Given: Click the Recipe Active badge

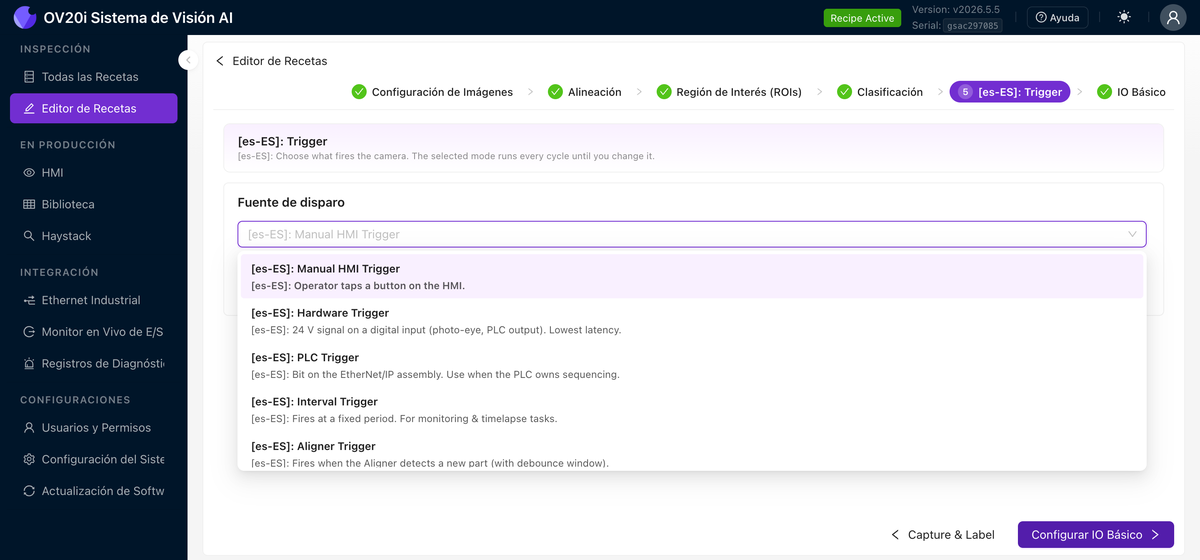Looking at the screenshot, I should point(861,18).
